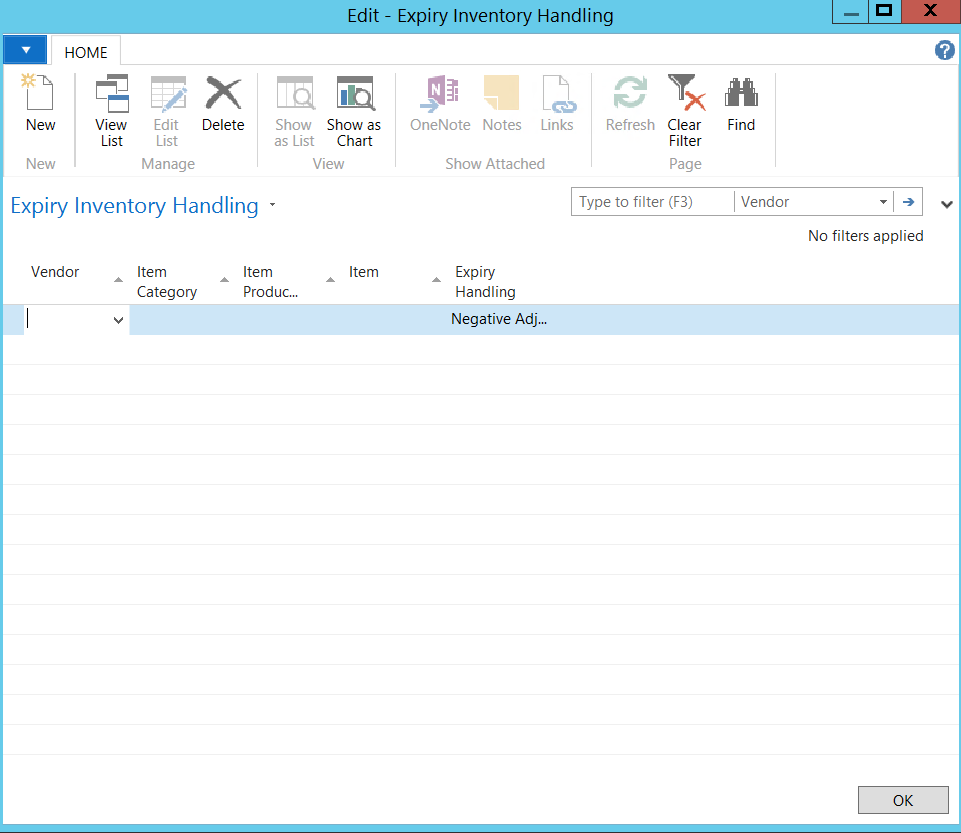Viewport: 961px width, 833px height.
Task: Sort by the Expiry Handling column header
Action: tap(485, 282)
